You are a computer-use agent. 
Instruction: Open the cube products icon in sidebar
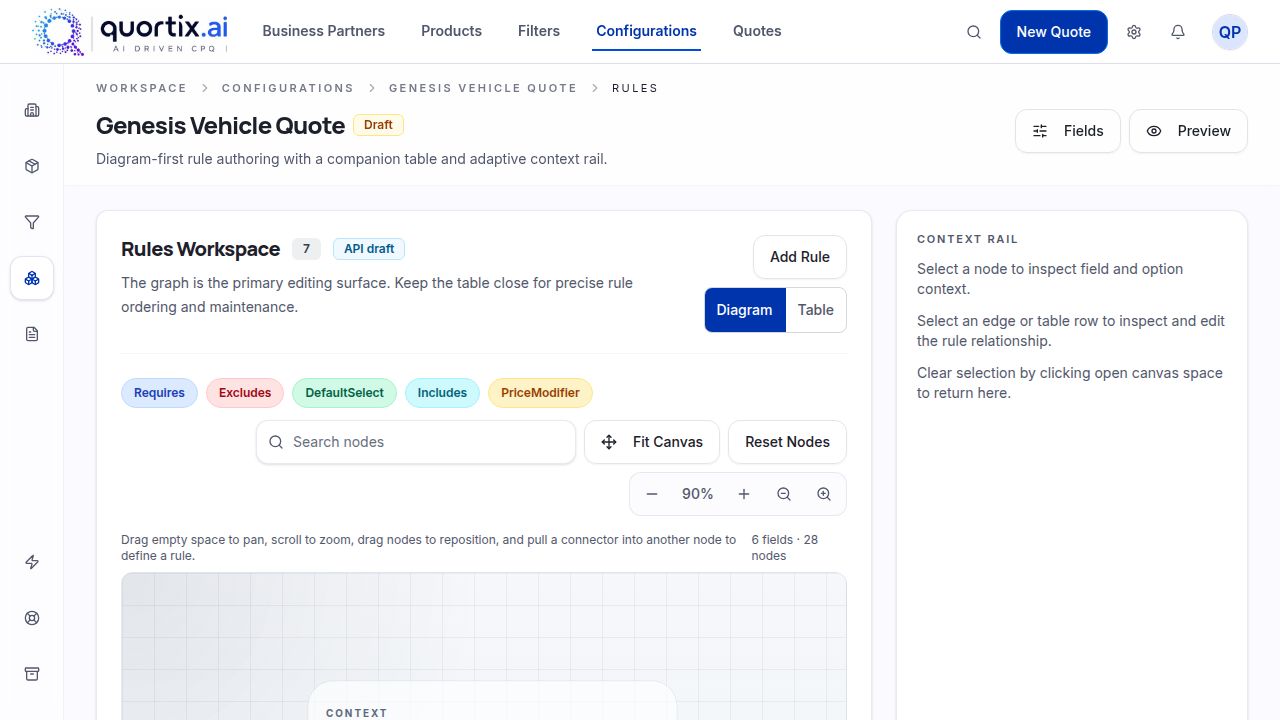tap(32, 166)
